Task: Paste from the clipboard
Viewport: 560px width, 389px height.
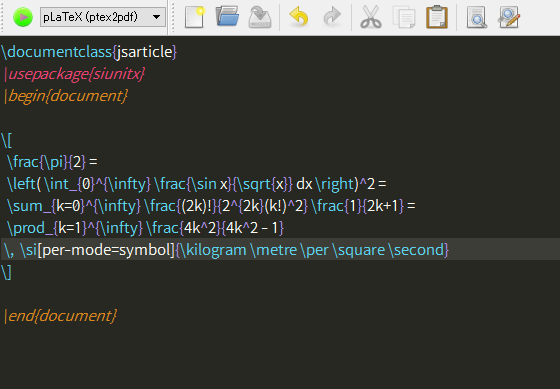Action: [x=437, y=17]
